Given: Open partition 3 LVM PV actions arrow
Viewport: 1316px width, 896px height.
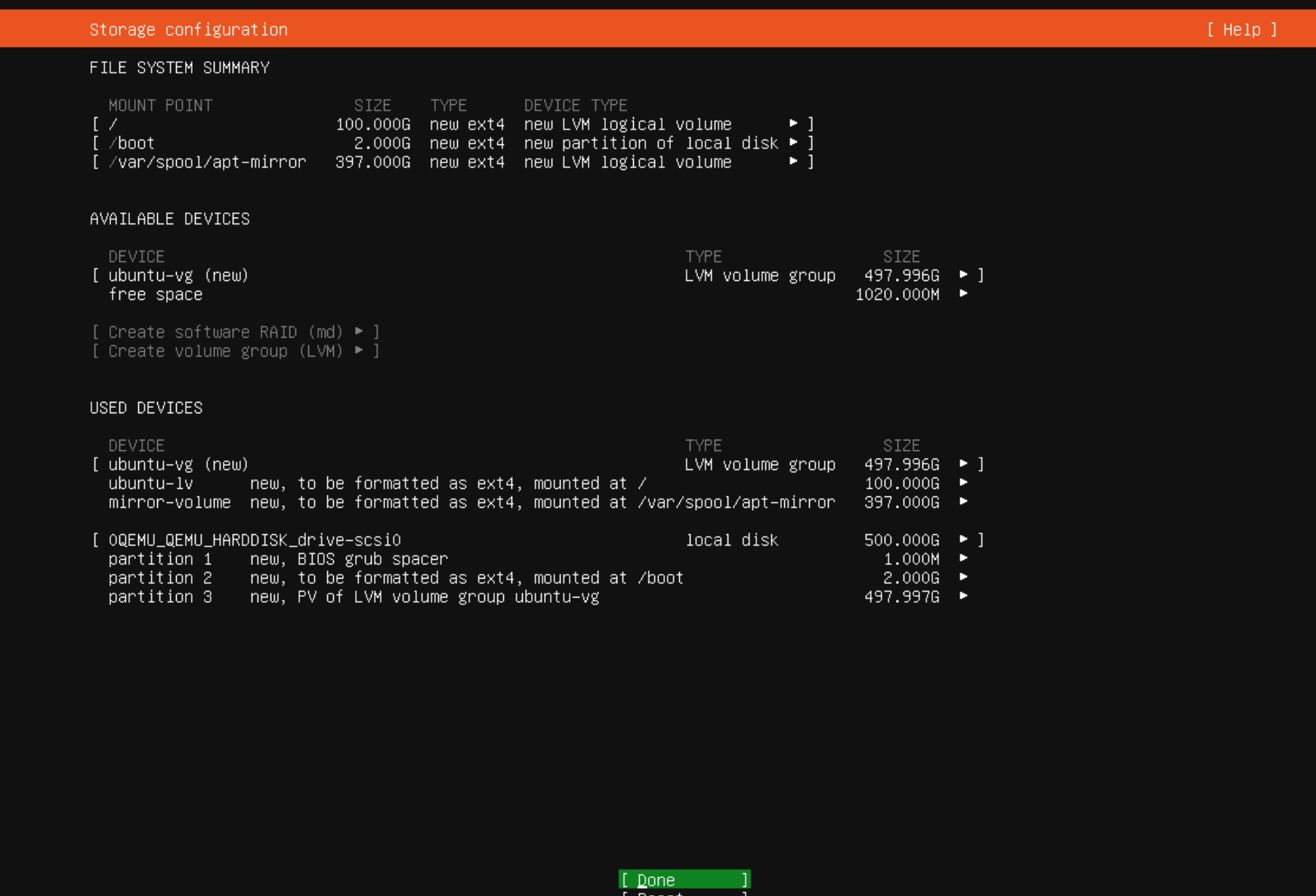Looking at the screenshot, I should point(963,595).
